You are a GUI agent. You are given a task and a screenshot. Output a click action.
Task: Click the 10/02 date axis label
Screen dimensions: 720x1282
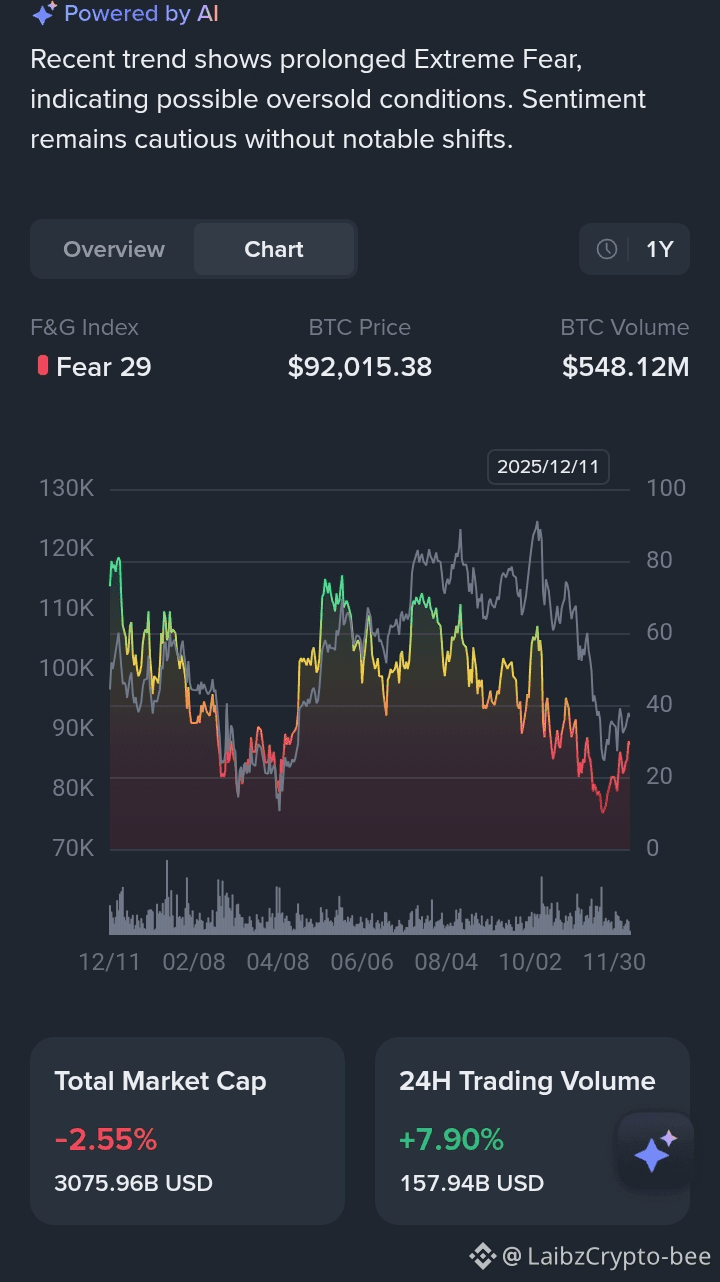[x=530, y=962]
